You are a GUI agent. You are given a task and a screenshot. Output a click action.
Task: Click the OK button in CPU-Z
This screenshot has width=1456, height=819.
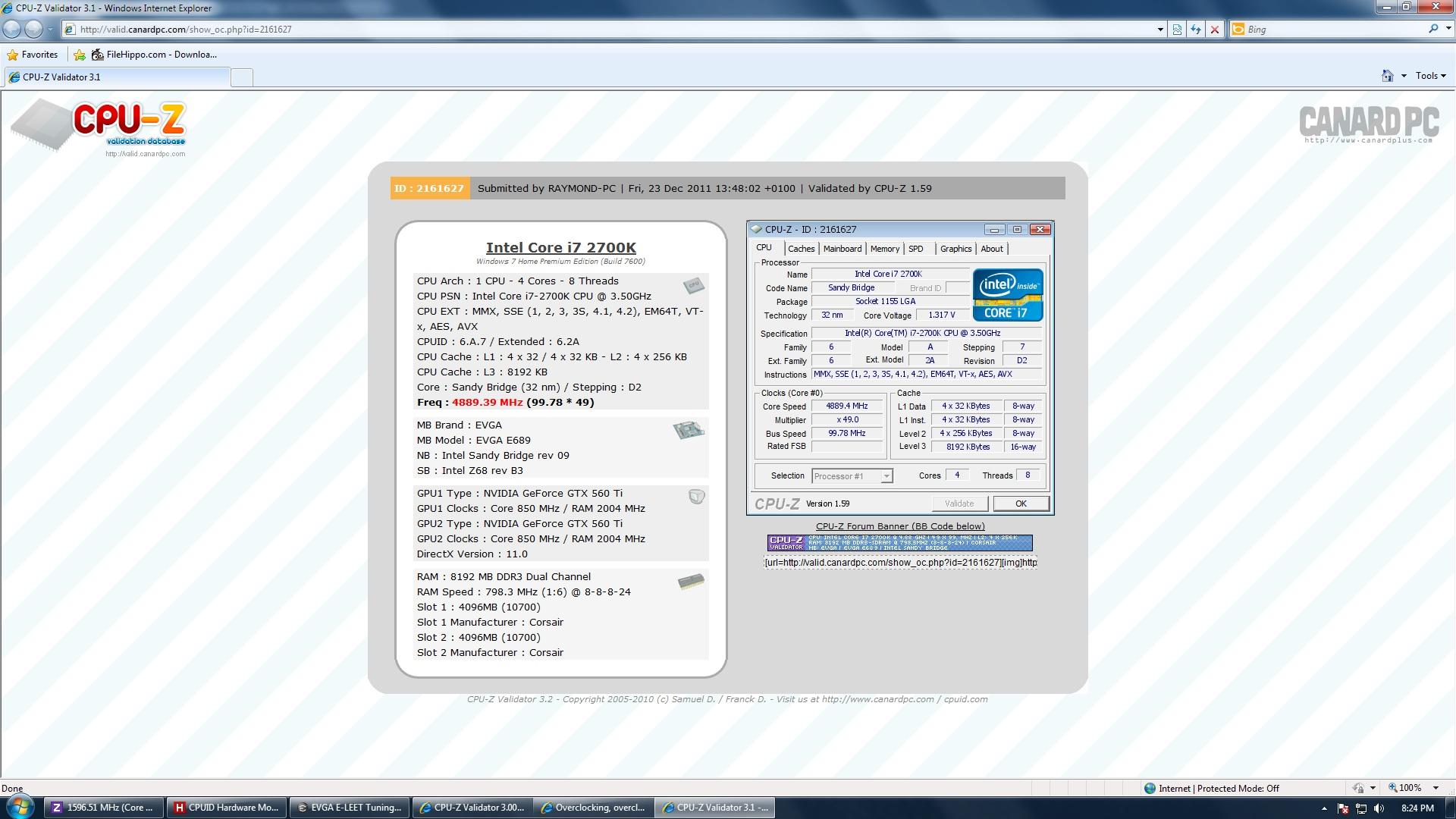click(x=1021, y=504)
